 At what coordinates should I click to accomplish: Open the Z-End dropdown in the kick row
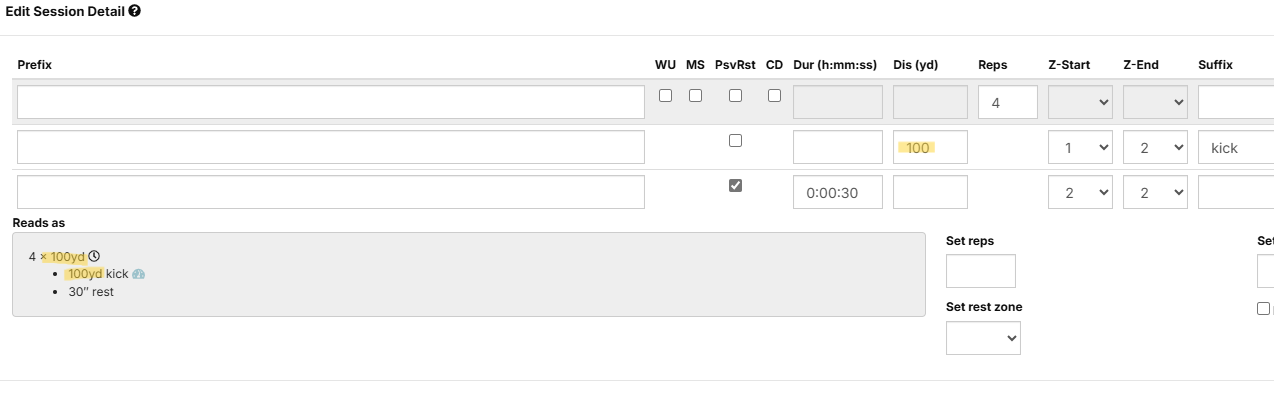1155,147
